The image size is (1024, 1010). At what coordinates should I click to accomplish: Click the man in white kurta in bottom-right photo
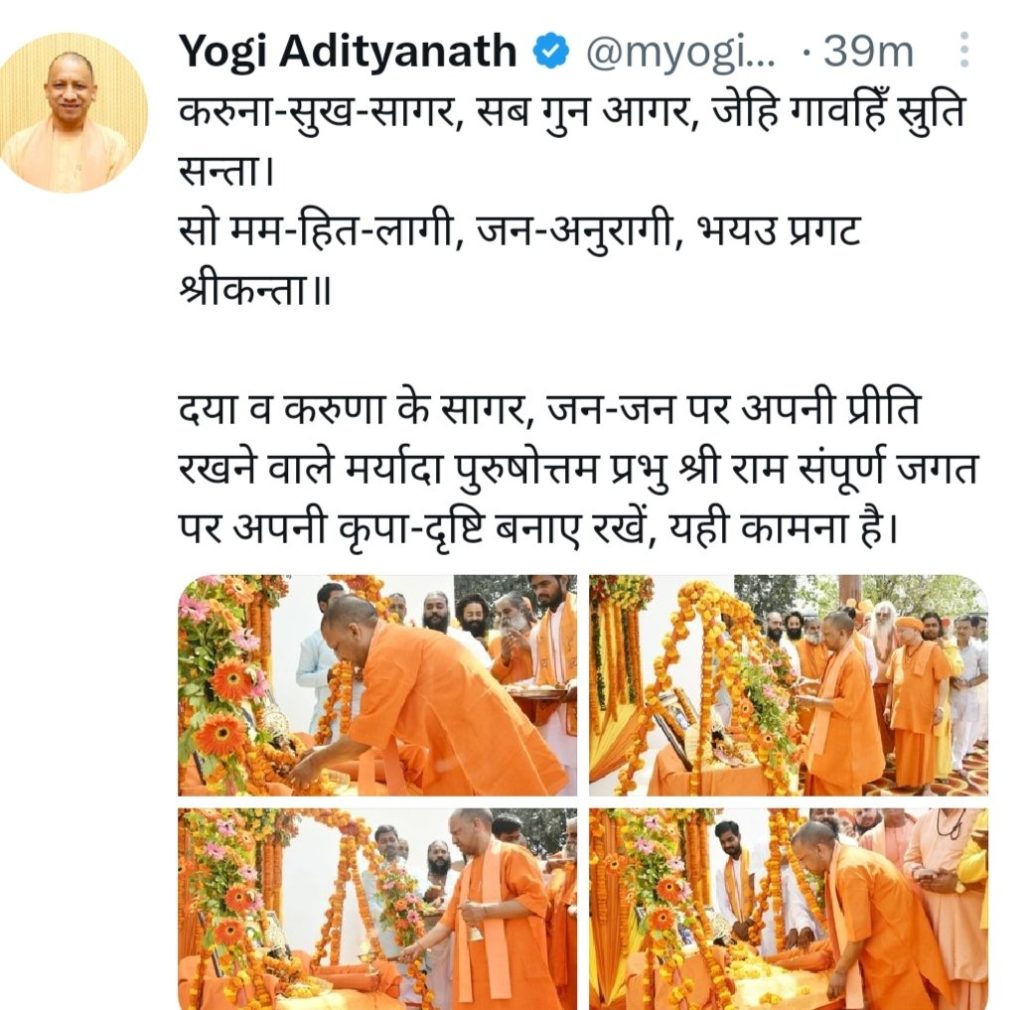pyautogui.click(x=738, y=875)
